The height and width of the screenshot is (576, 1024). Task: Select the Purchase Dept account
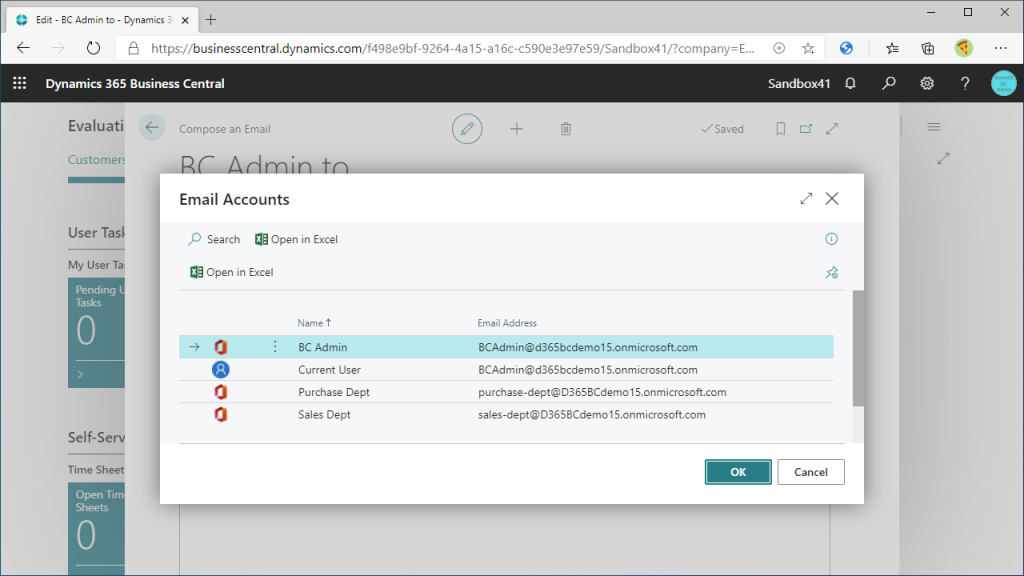click(x=333, y=392)
